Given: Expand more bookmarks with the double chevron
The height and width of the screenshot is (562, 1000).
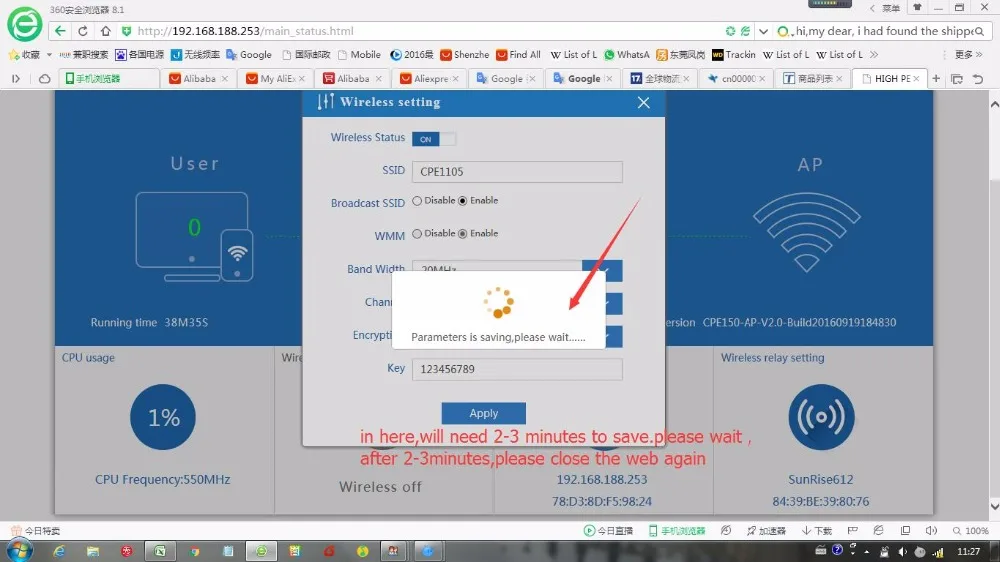Looking at the screenshot, I should click(874, 55).
